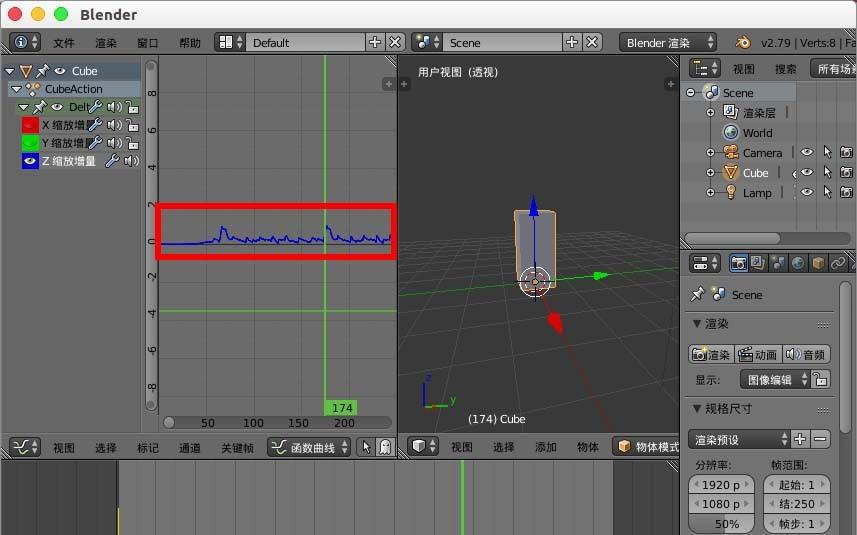Toggle the ghost hidden-filter icon
857x535 pixels.
[385, 447]
